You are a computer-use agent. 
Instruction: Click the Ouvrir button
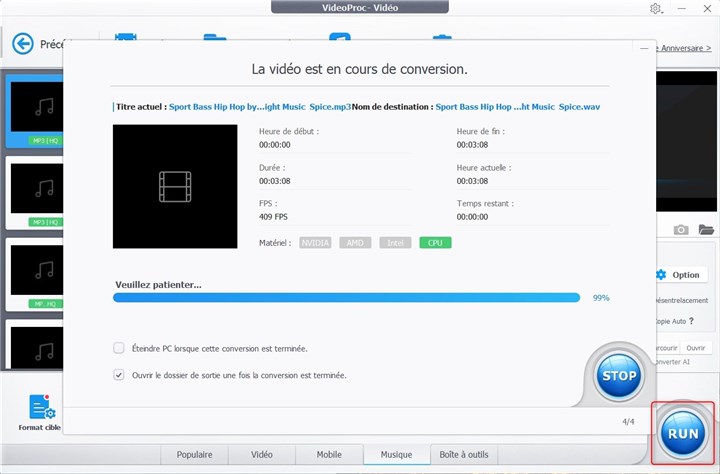pos(696,348)
